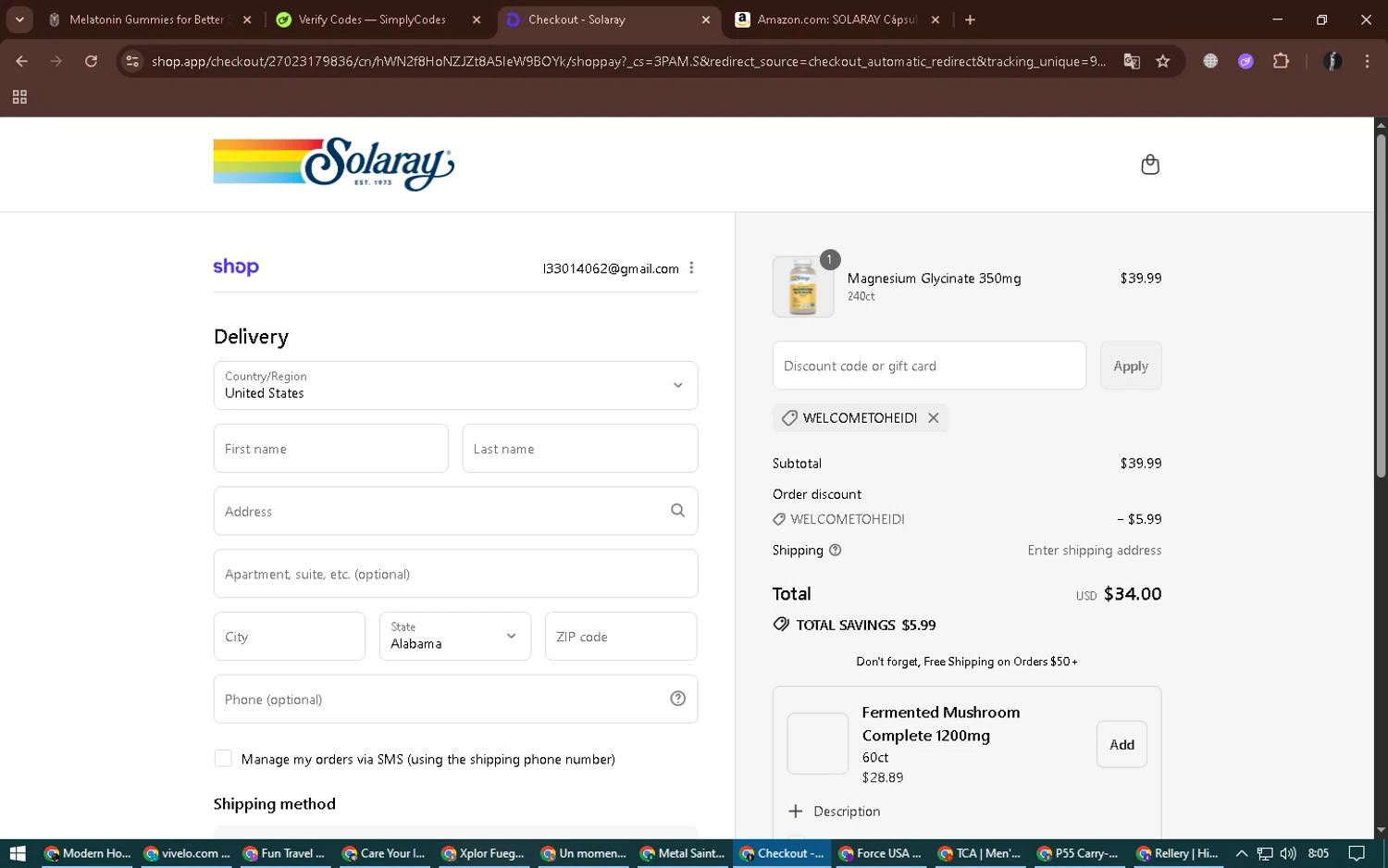
Task: Open Xplor Fueg... taskbar window
Action: coord(484,853)
